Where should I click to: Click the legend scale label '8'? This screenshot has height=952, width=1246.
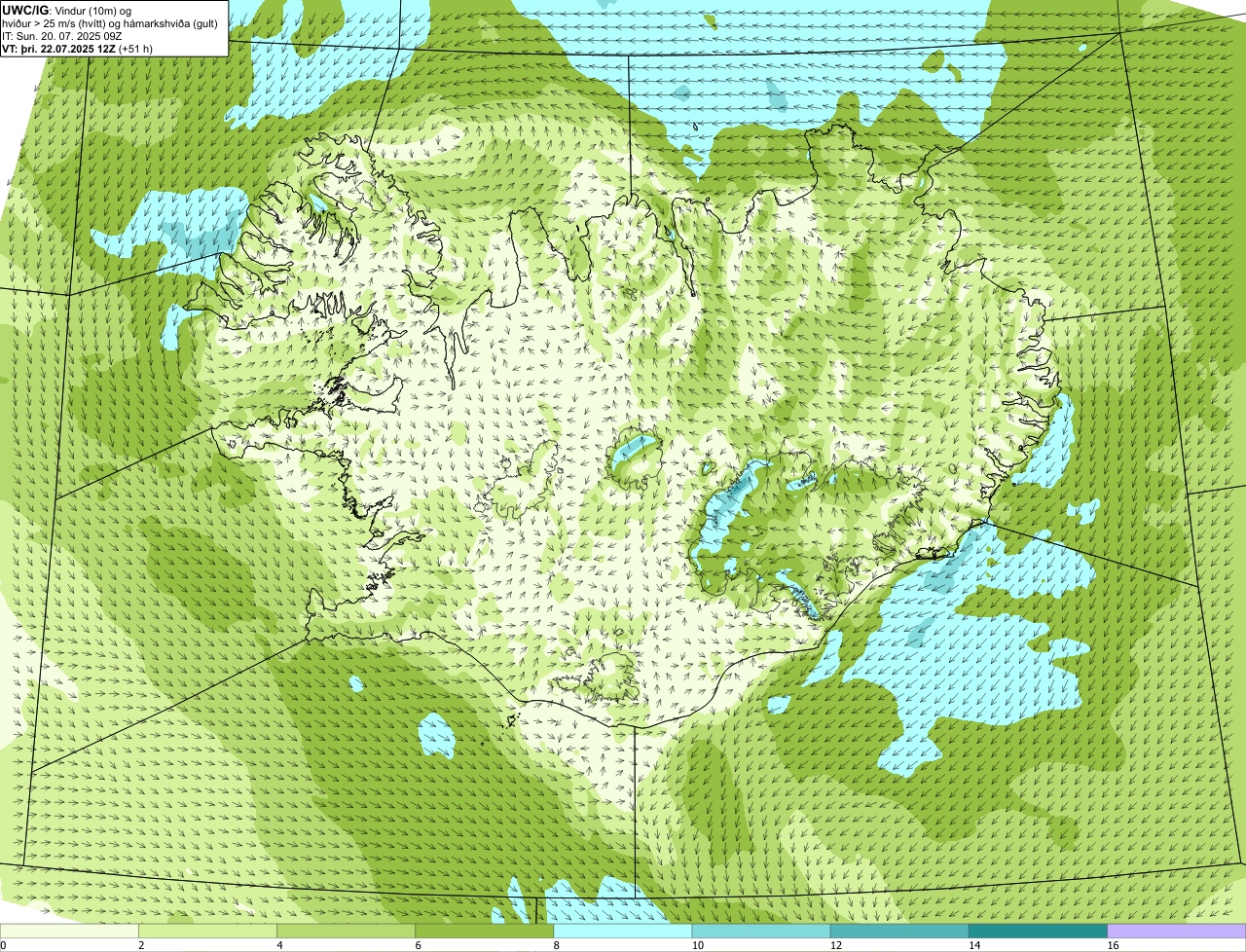(x=556, y=945)
